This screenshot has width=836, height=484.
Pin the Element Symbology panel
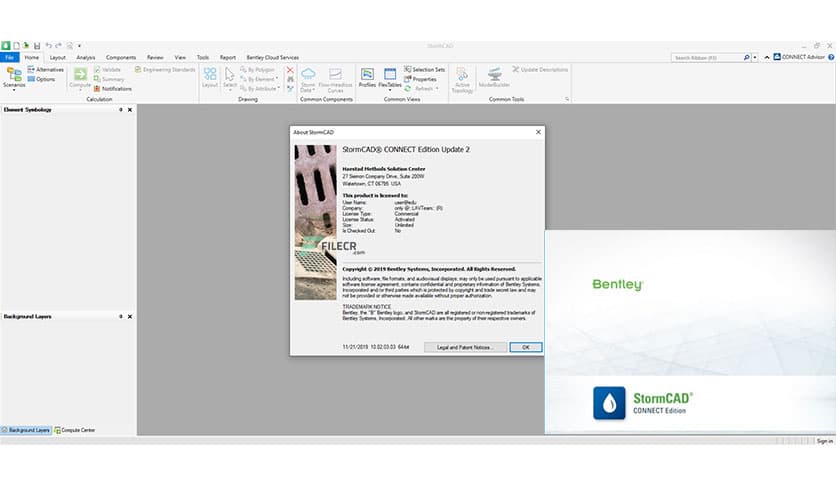[121, 109]
